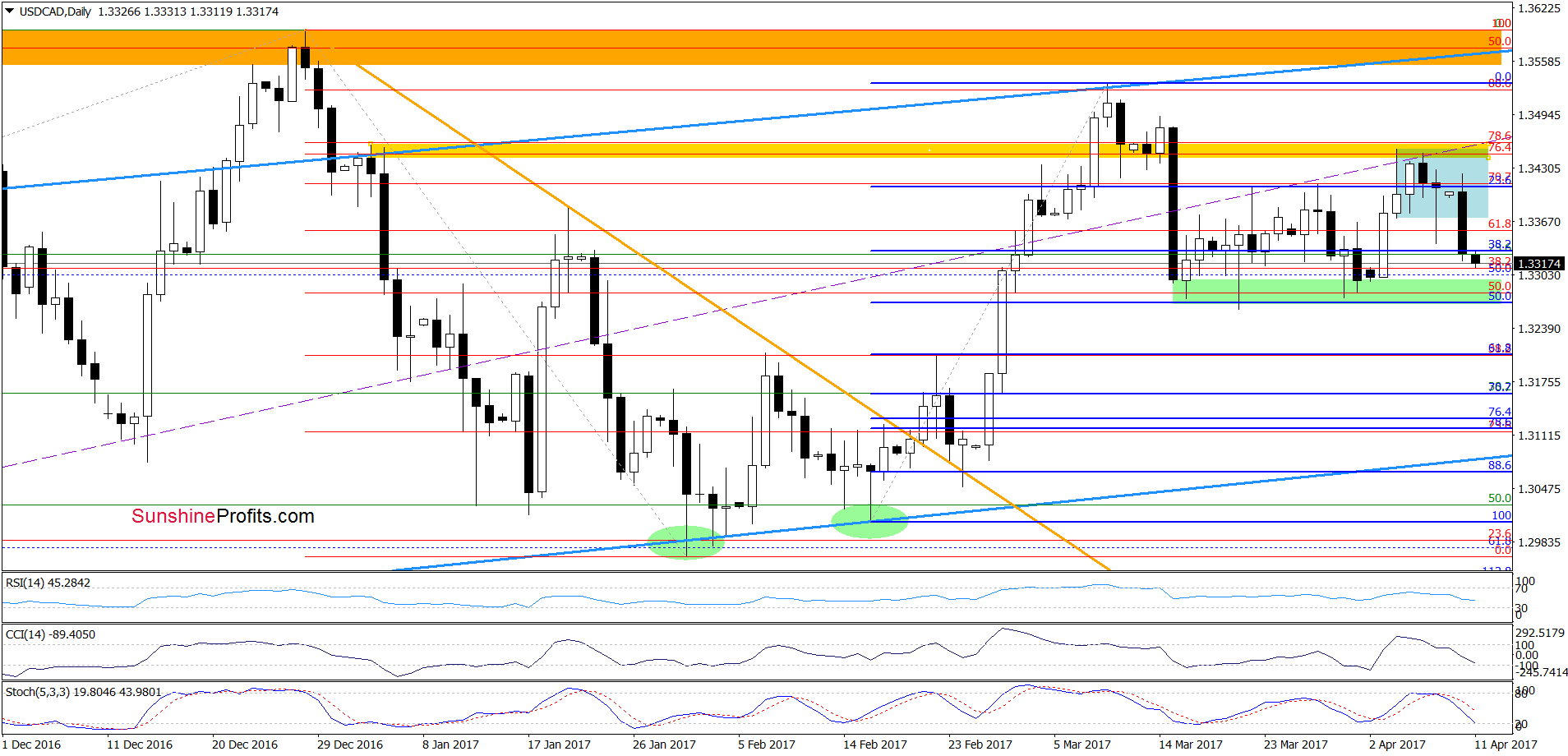Click the 1.29835 price axis label
This screenshot has width=1568, height=756.
pos(1538,542)
